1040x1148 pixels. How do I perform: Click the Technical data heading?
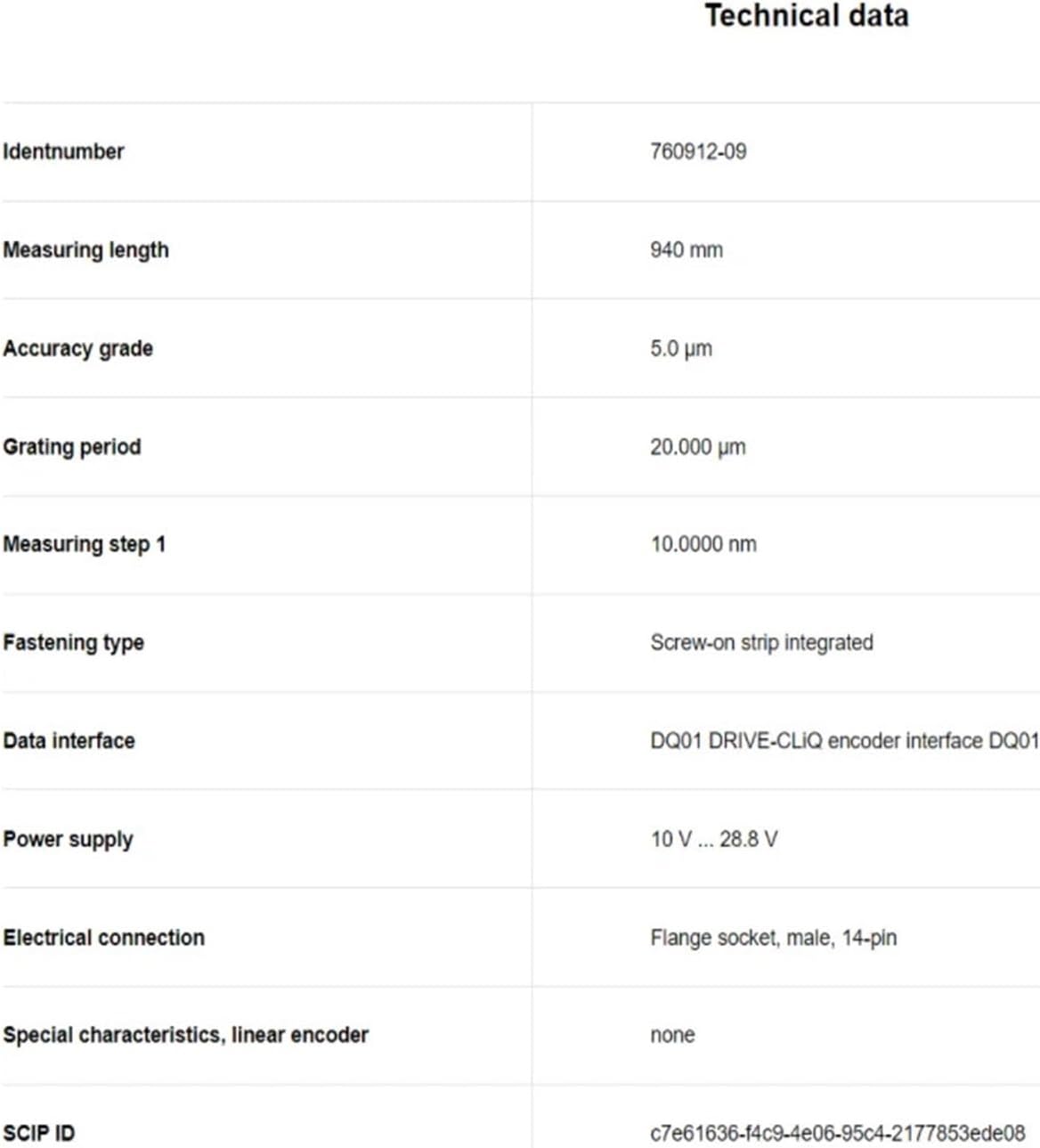click(807, 16)
